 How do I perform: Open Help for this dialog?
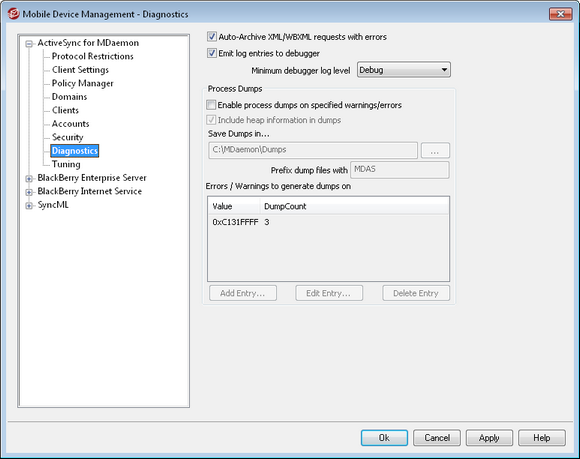542,438
